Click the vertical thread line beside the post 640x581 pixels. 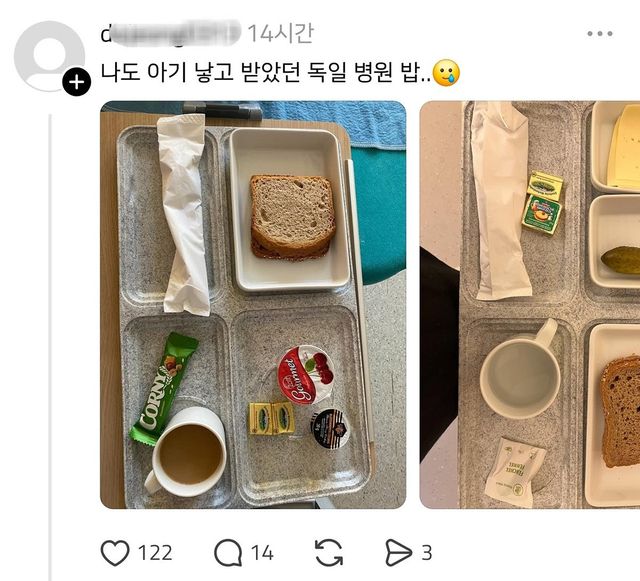(50, 347)
